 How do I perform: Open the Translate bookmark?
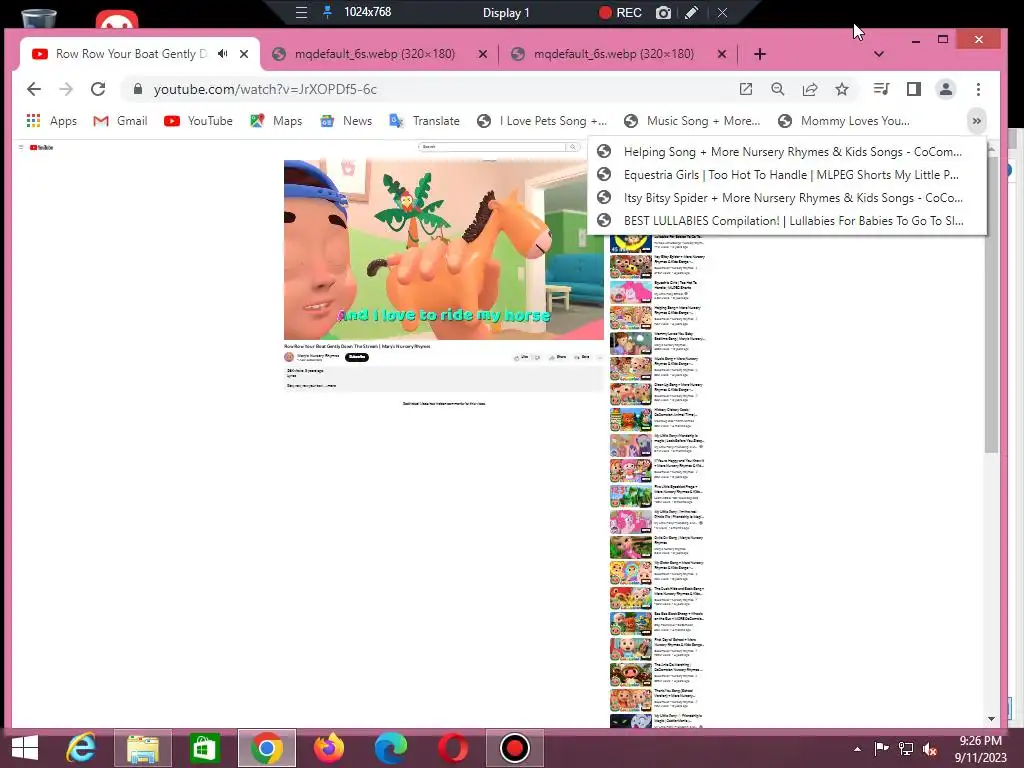point(425,121)
